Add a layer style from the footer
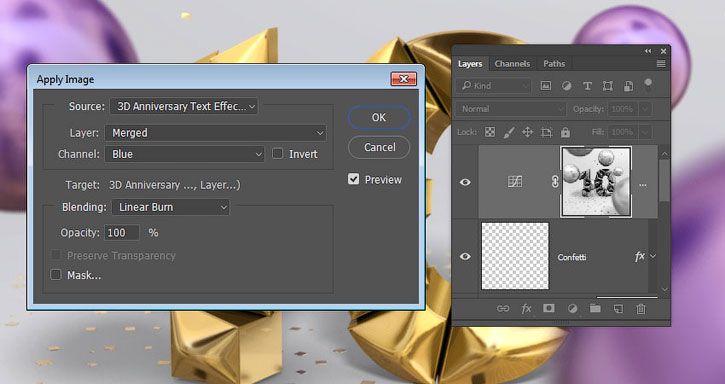The height and width of the screenshot is (384, 725). [x=526, y=309]
